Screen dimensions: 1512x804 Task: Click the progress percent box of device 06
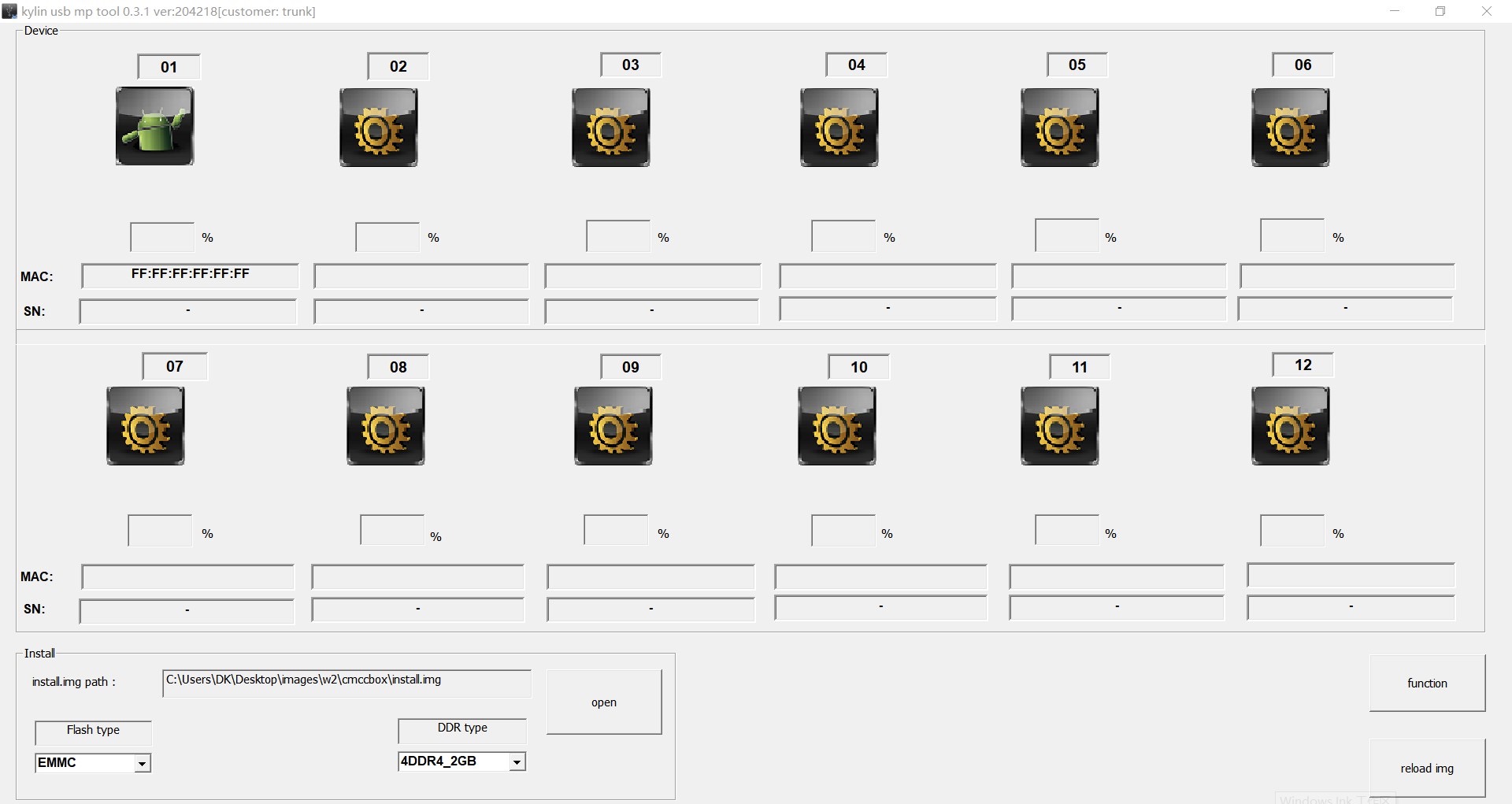[x=1291, y=235]
